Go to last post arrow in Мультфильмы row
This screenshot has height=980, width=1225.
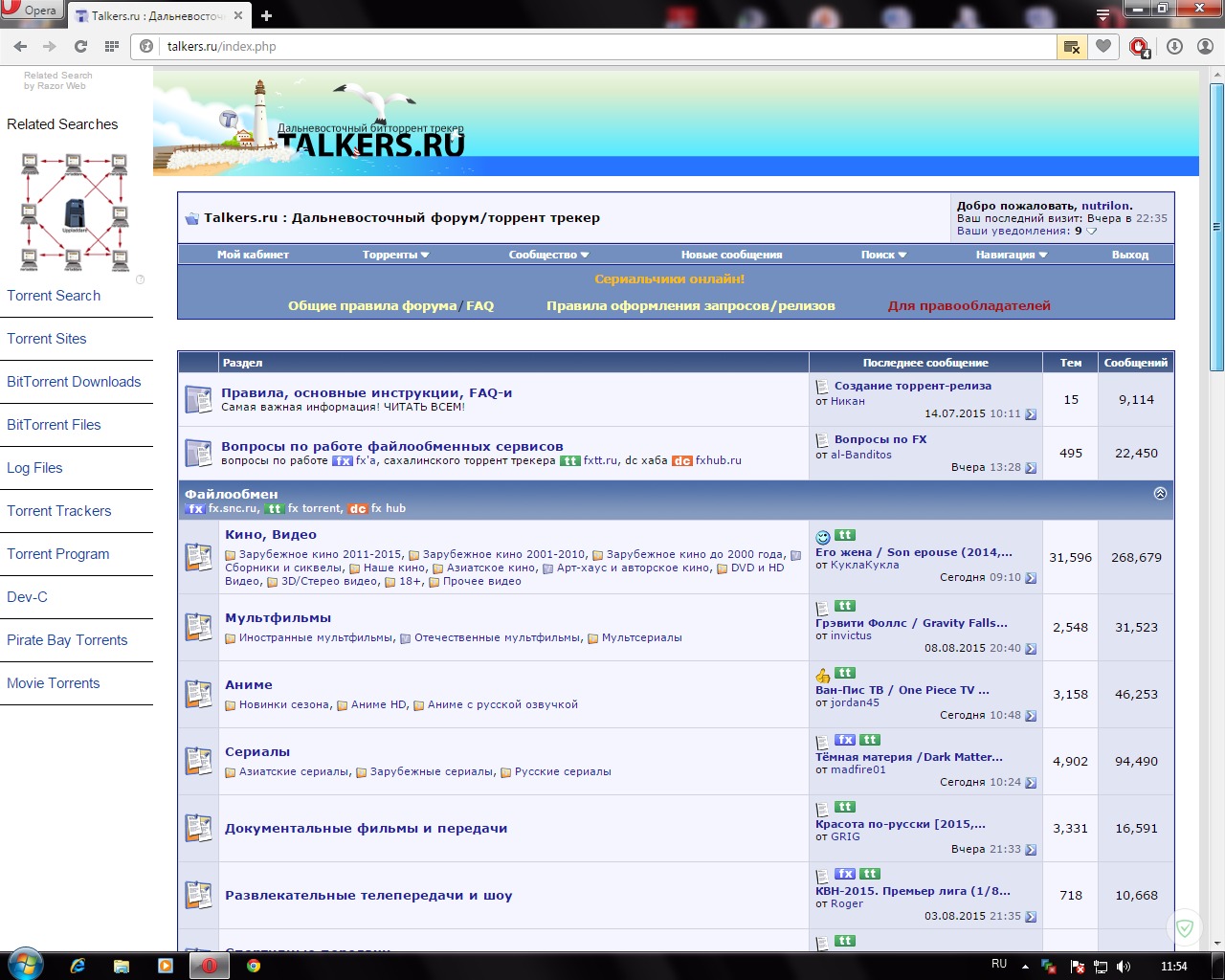1031,649
